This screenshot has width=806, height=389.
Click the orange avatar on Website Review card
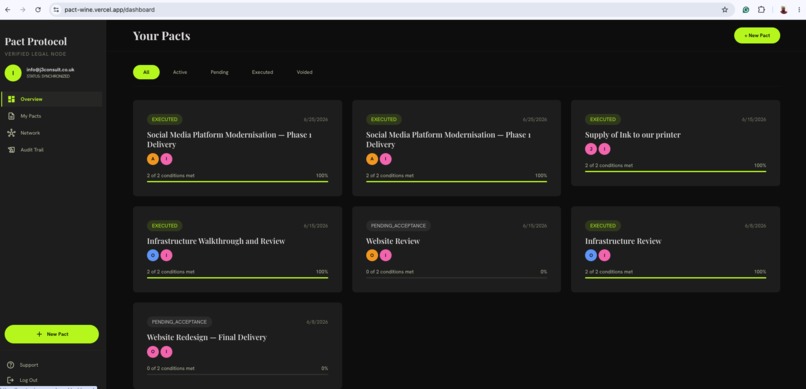pos(372,255)
